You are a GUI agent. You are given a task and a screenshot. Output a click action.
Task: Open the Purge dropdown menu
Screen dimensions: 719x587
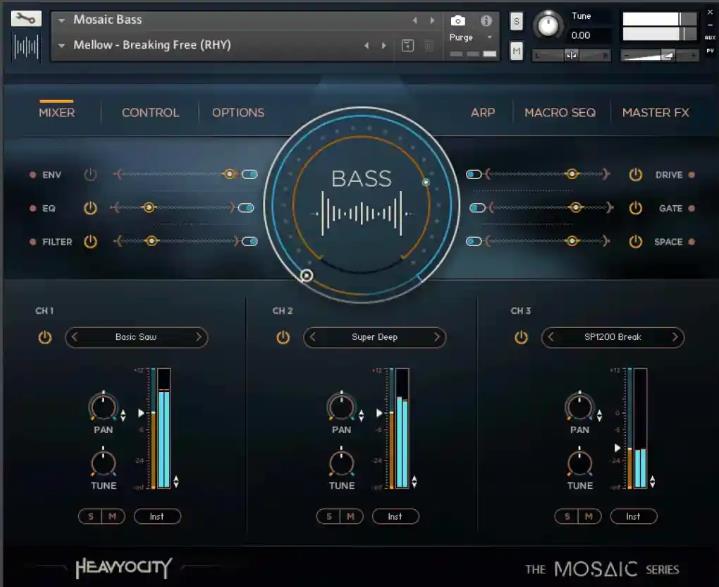click(x=470, y=37)
